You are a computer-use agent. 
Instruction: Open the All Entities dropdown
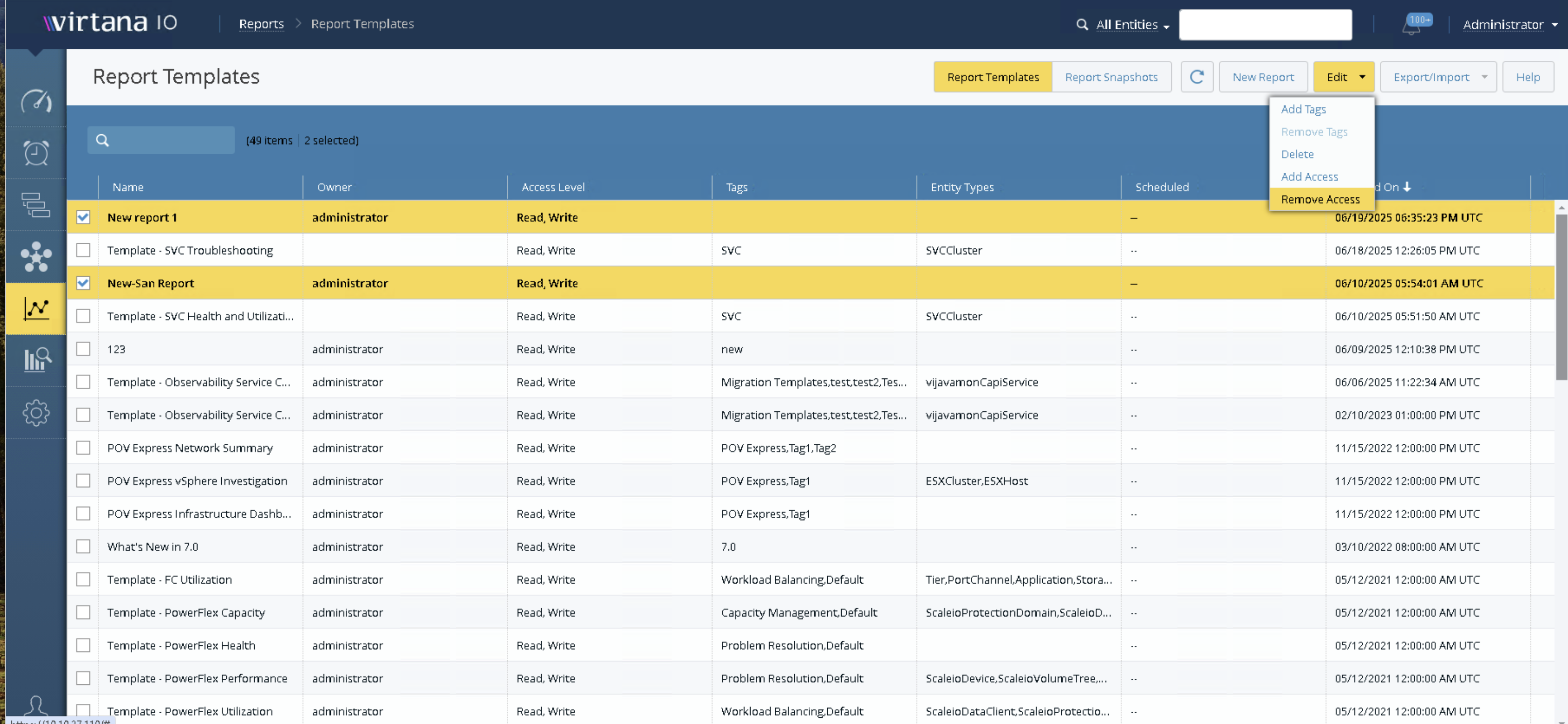pyautogui.click(x=1132, y=24)
